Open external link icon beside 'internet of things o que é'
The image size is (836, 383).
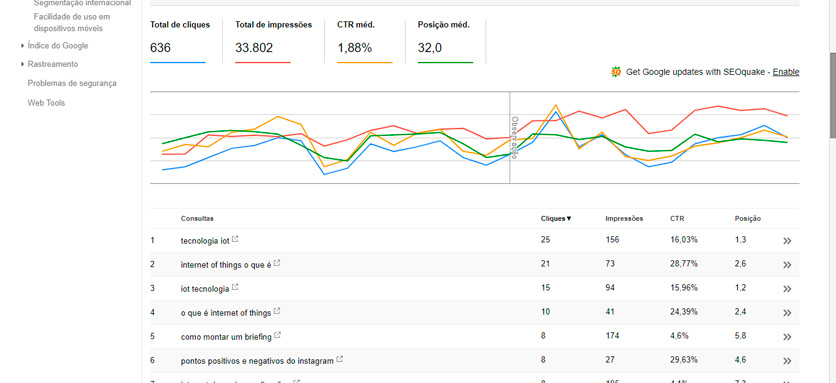(277, 263)
